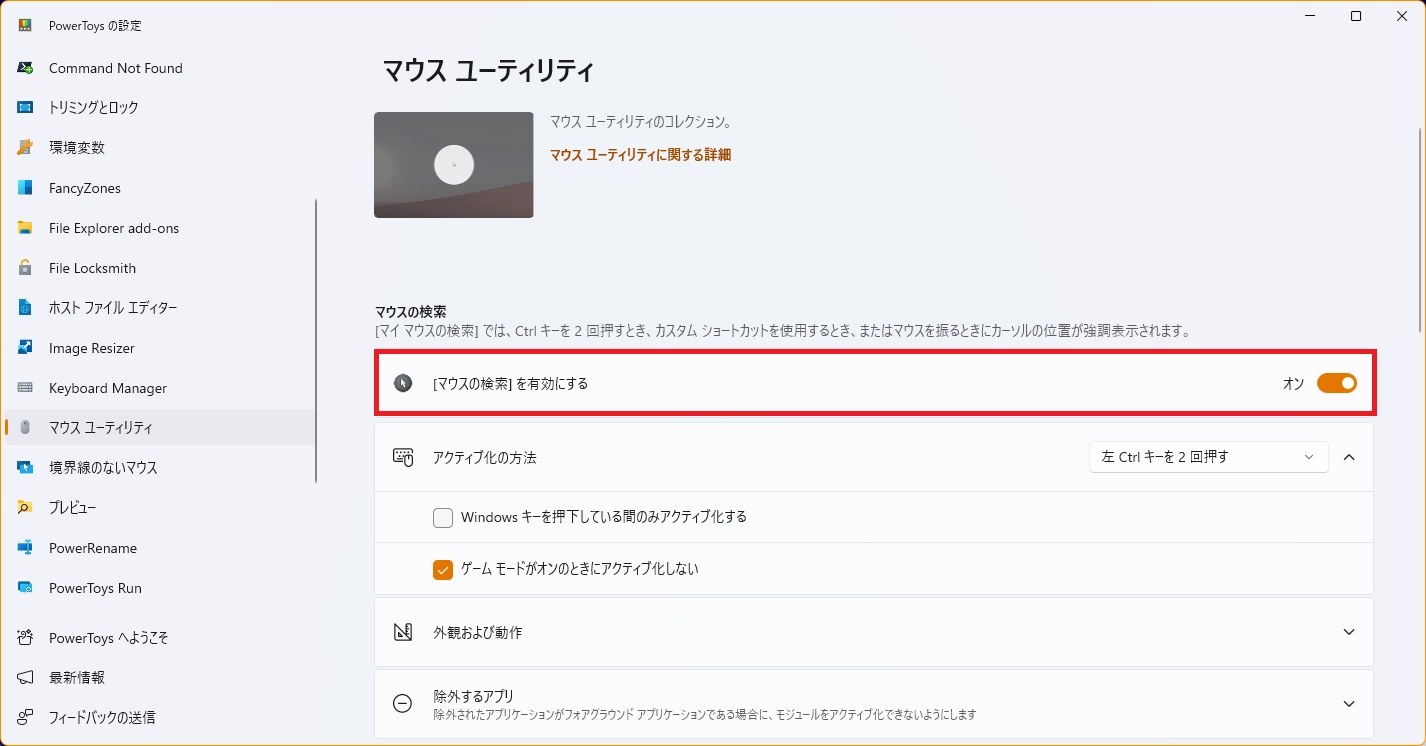The image size is (1426, 746).
Task: Open the マウス ユーティリティに関する詳細 link
Action: click(x=640, y=155)
